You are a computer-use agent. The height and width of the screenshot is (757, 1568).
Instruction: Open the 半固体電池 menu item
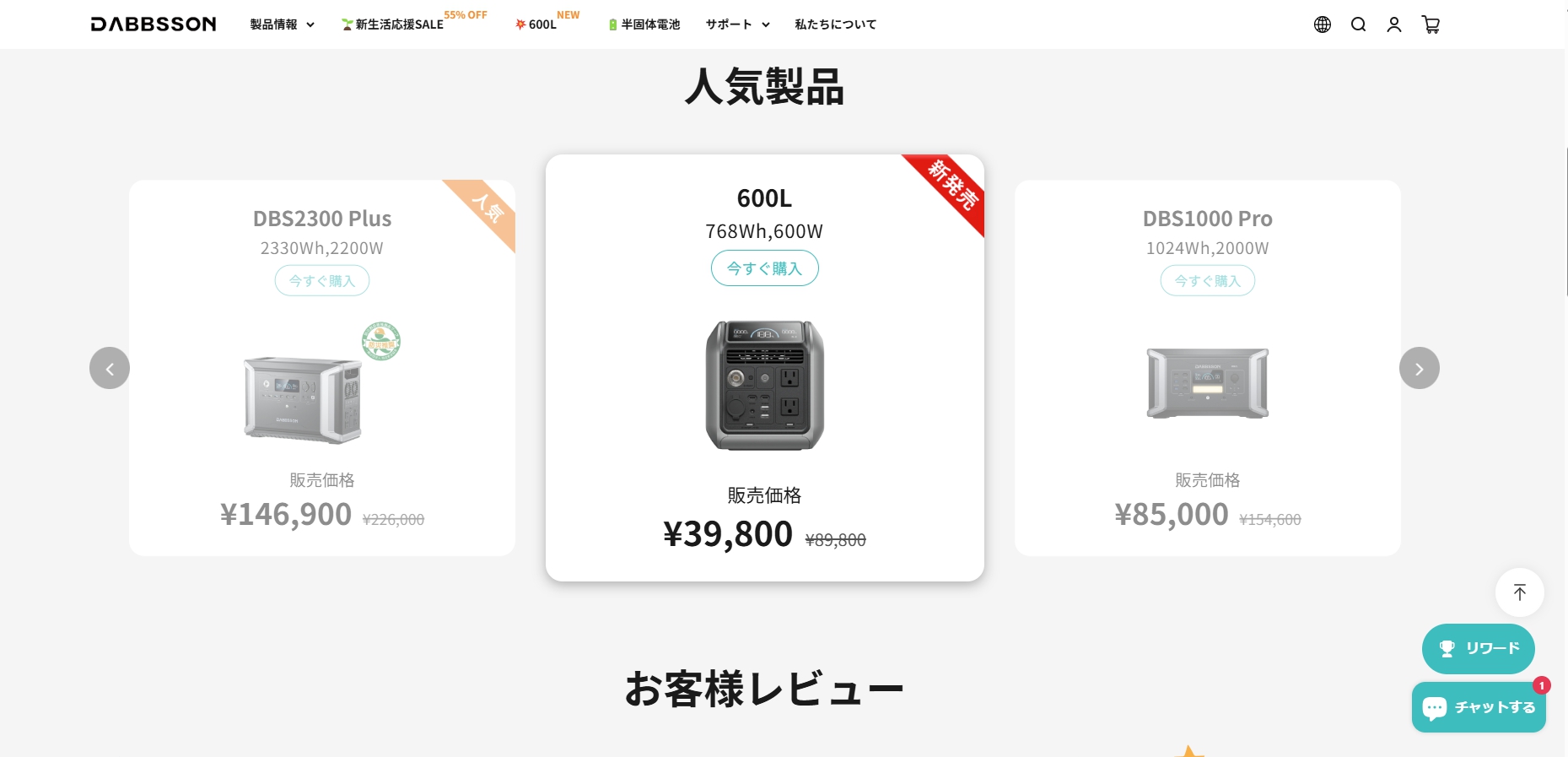pyautogui.click(x=644, y=24)
